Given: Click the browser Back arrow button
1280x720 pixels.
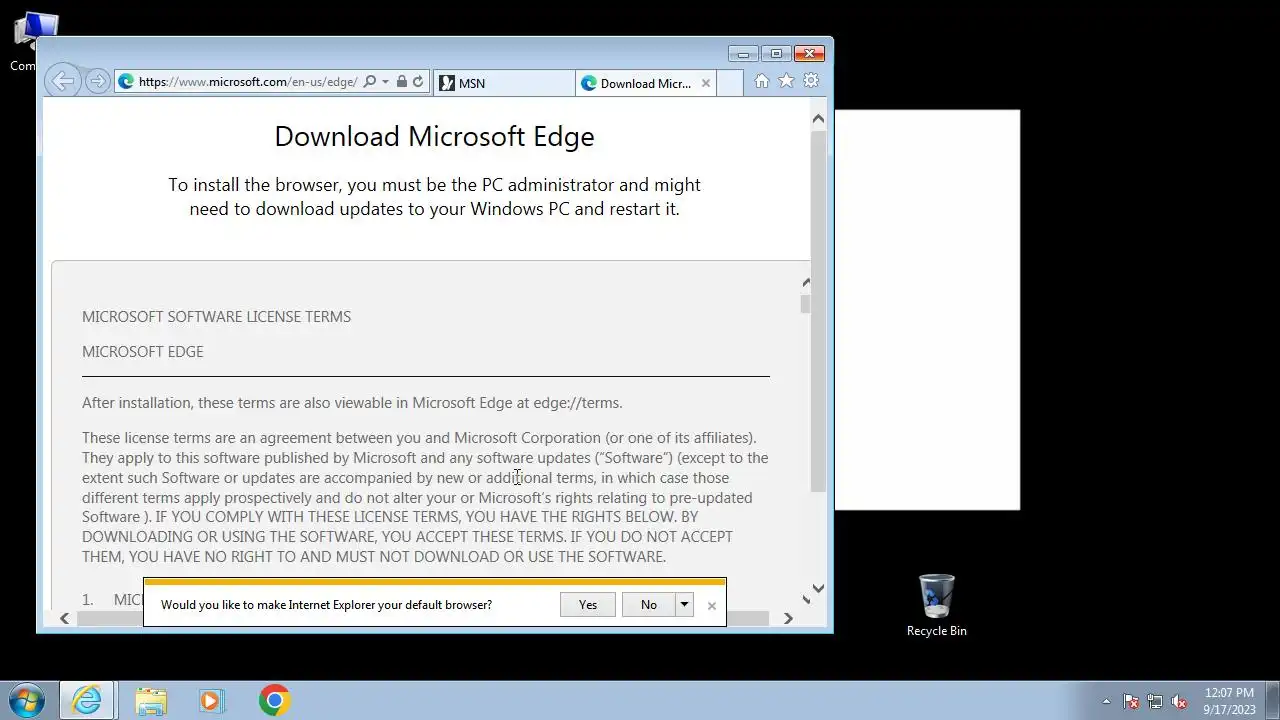Looking at the screenshot, I should [x=62, y=82].
